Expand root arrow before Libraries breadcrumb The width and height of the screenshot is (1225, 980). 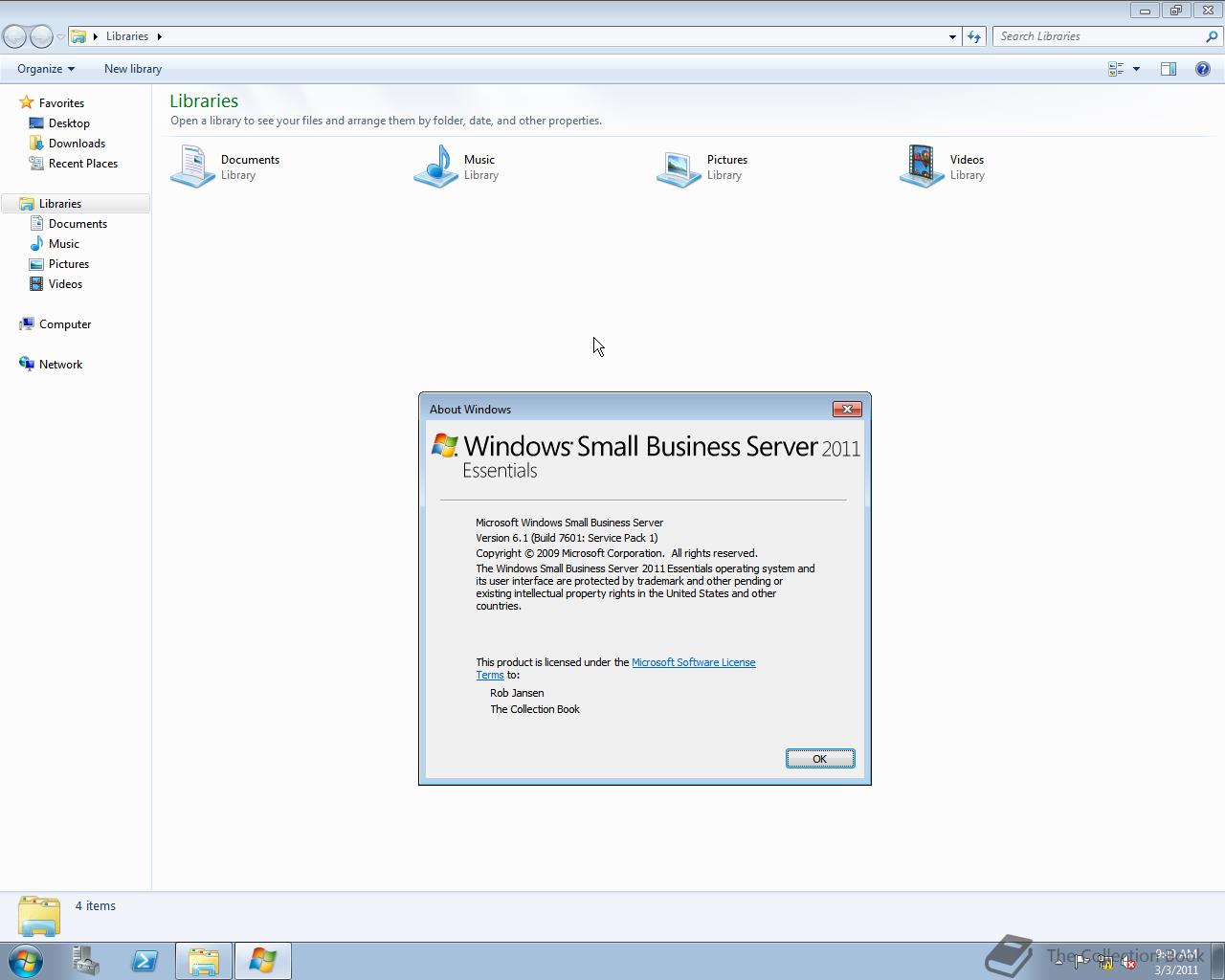click(x=95, y=36)
